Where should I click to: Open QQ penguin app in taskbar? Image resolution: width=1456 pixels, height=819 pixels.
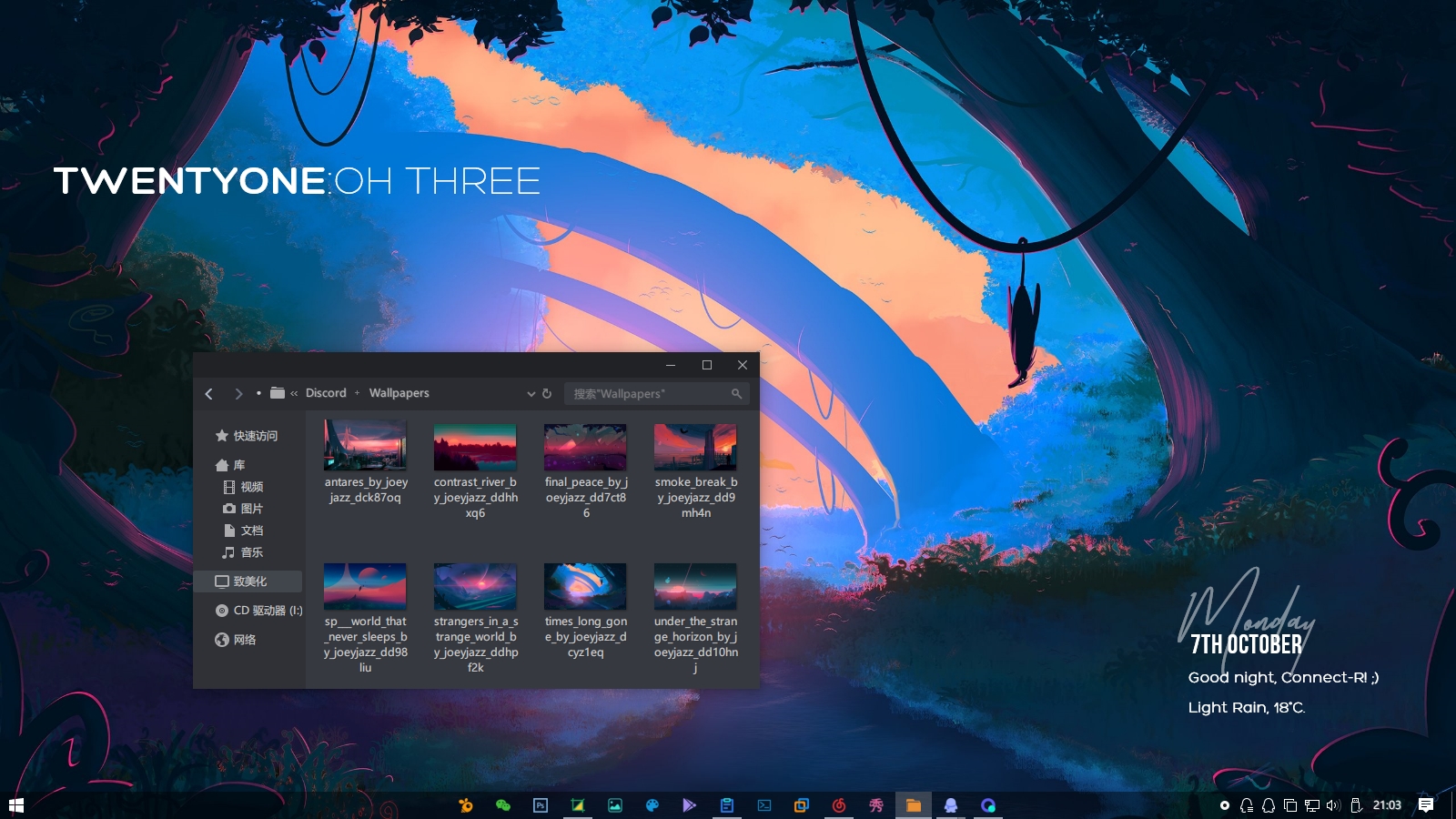[951, 805]
